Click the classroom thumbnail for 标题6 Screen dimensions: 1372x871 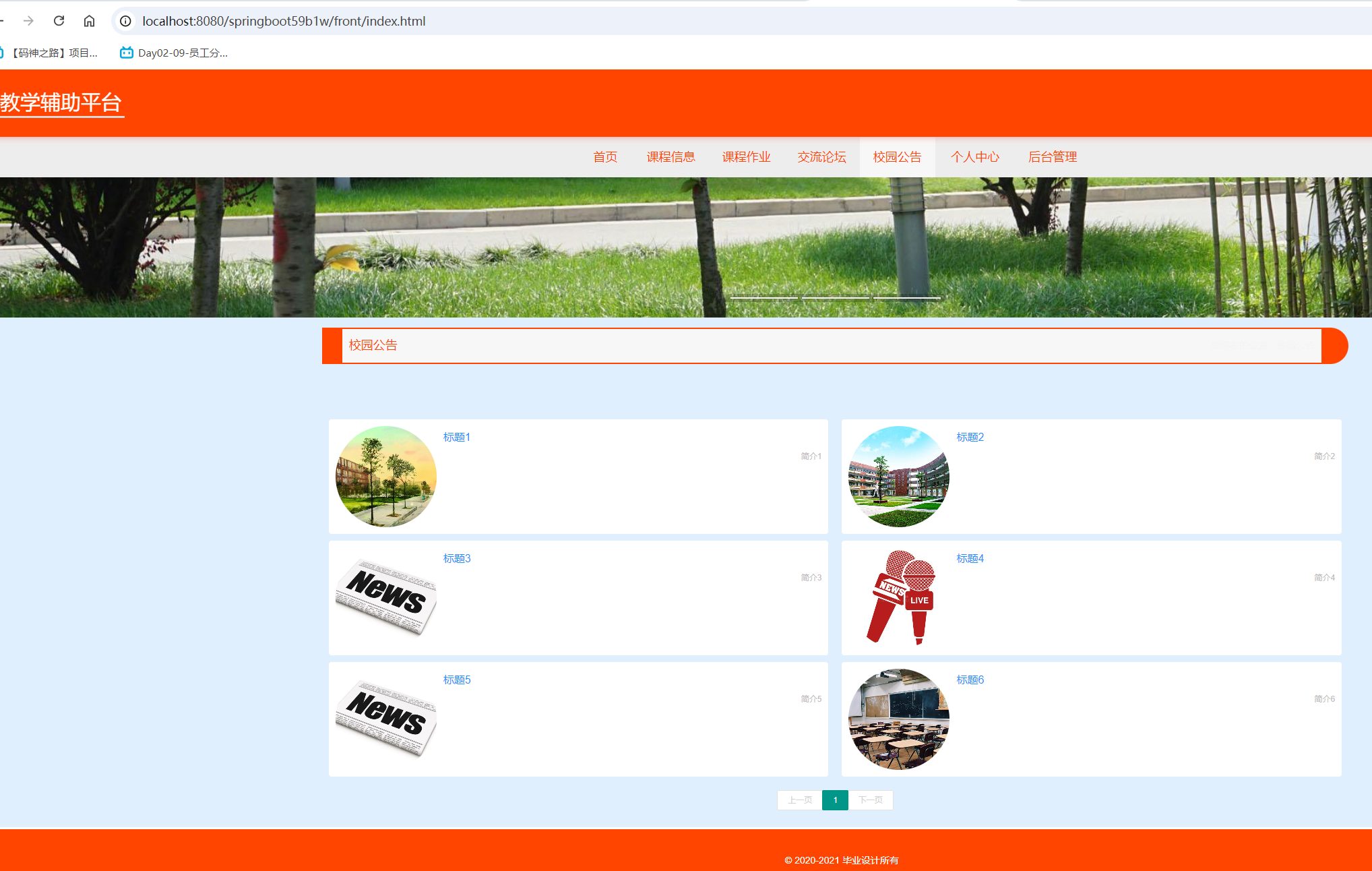898,719
